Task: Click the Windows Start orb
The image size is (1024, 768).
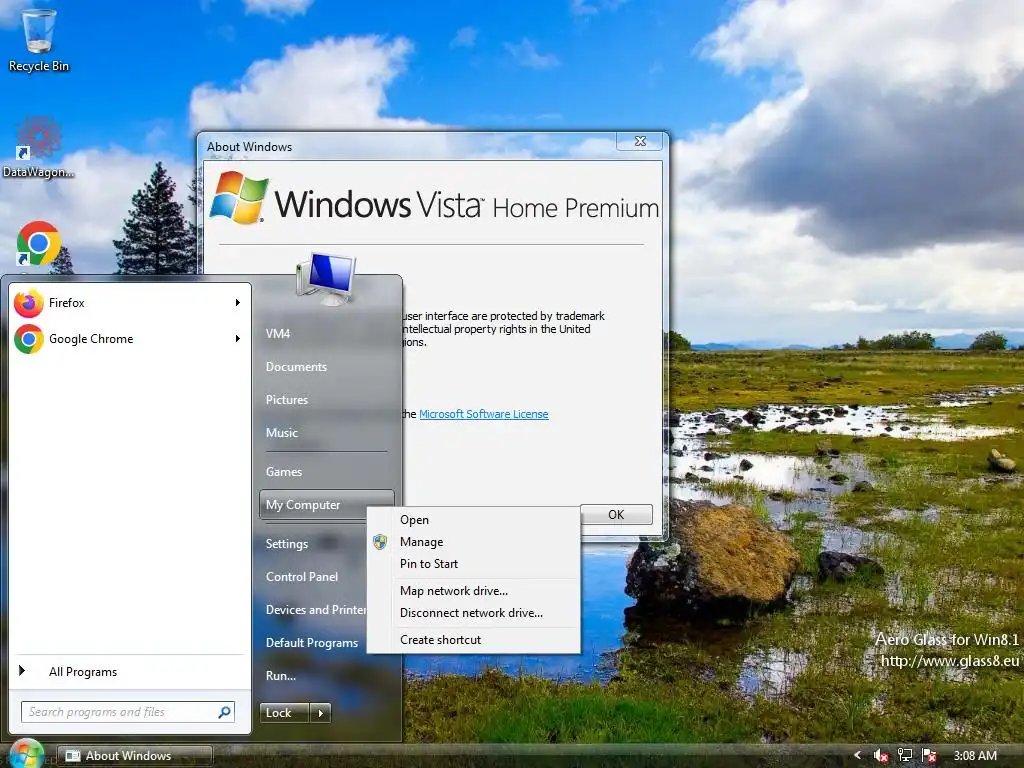Action: coord(26,754)
